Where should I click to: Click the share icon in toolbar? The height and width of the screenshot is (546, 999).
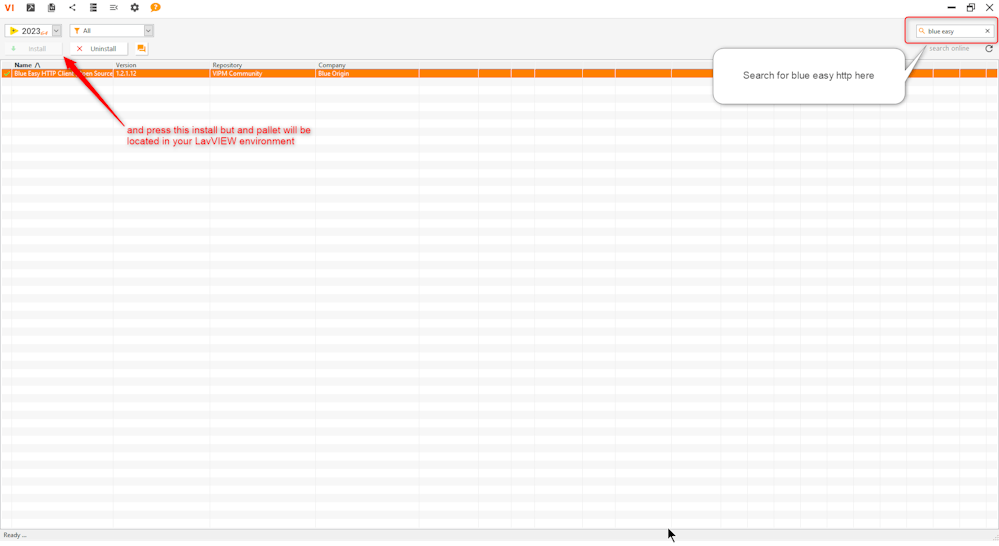(72, 8)
